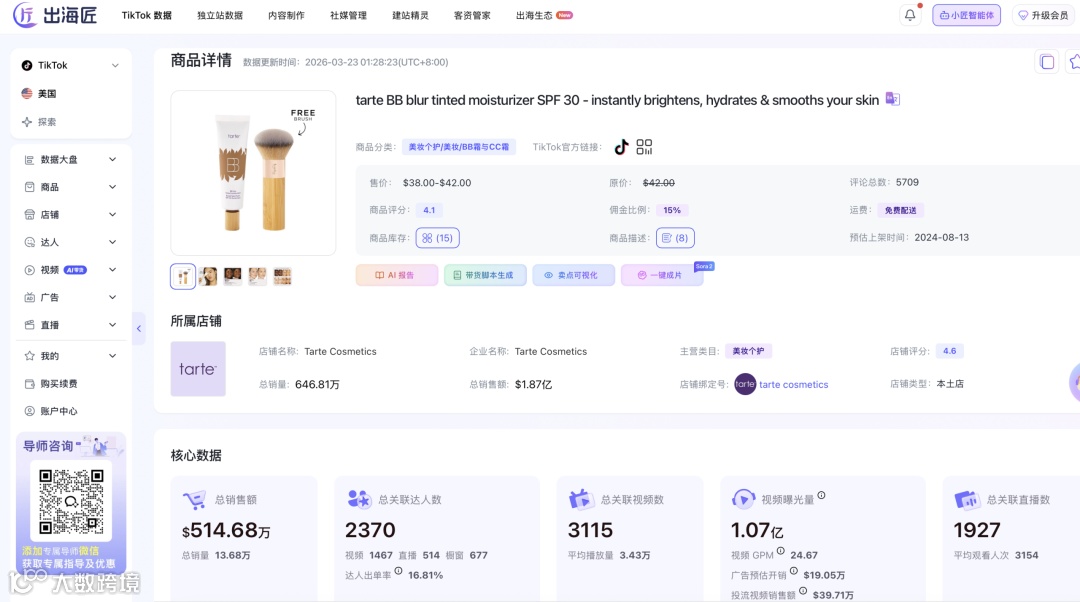Click the 总关联直播数 icon
The height and width of the screenshot is (602, 1080).
pyautogui.click(x=966, y=499)
